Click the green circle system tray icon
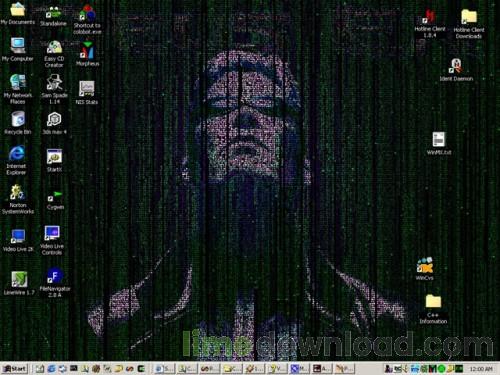Screen dimensions: 500x375 pyautogui.click(x=441, y=369)
